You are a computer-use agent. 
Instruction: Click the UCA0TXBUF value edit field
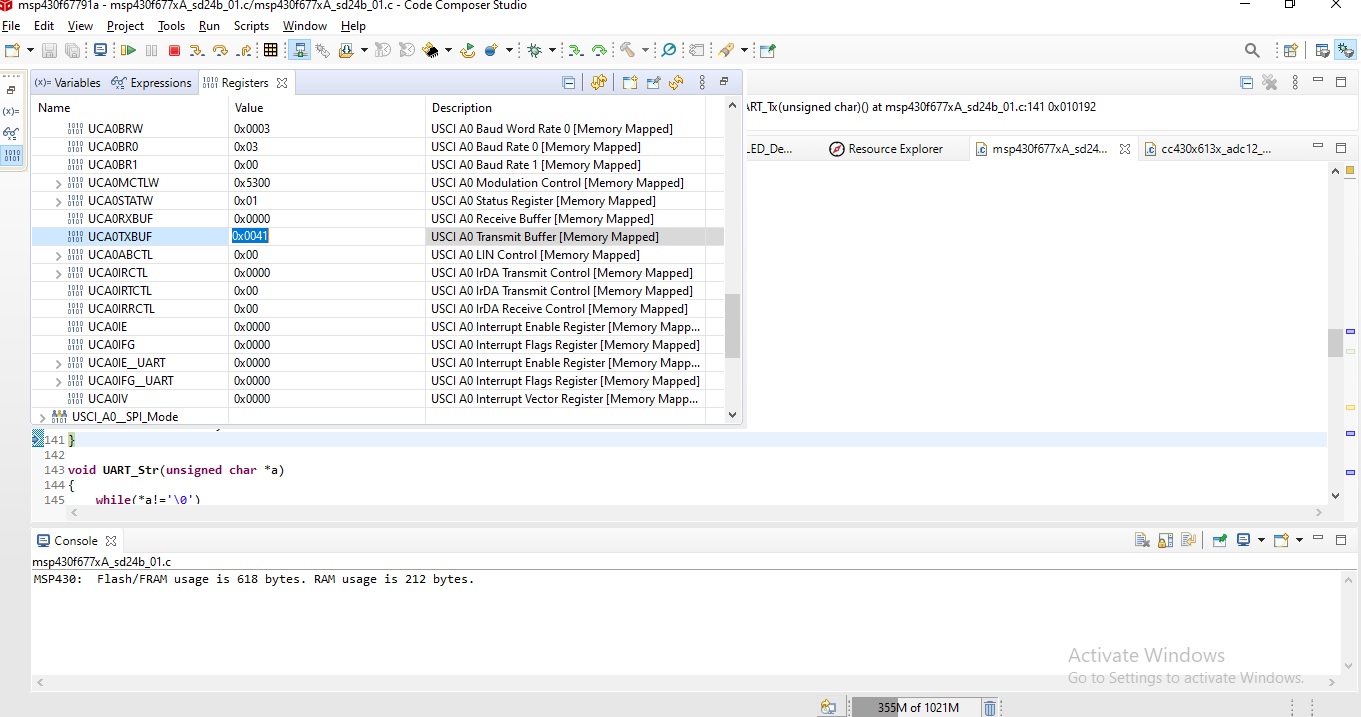[x=250, y=236]
